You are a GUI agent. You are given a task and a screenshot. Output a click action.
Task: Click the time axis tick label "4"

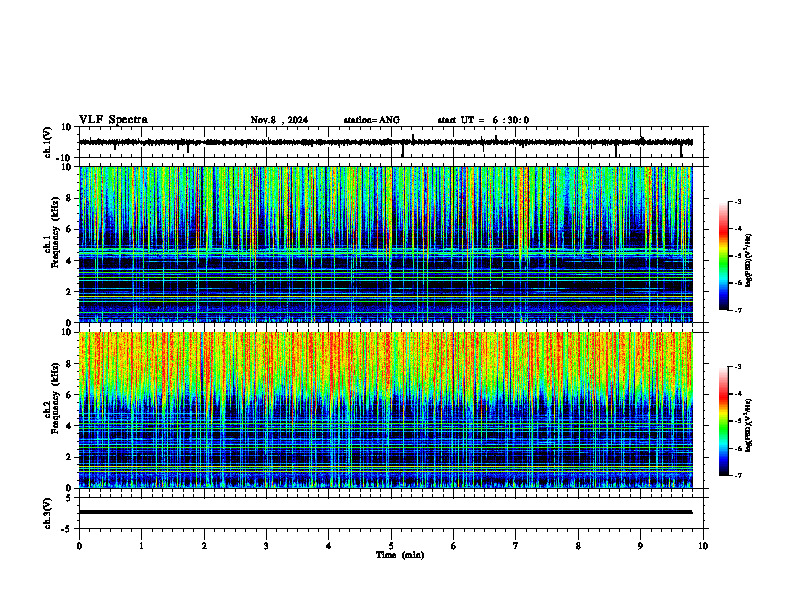[329, 546]
